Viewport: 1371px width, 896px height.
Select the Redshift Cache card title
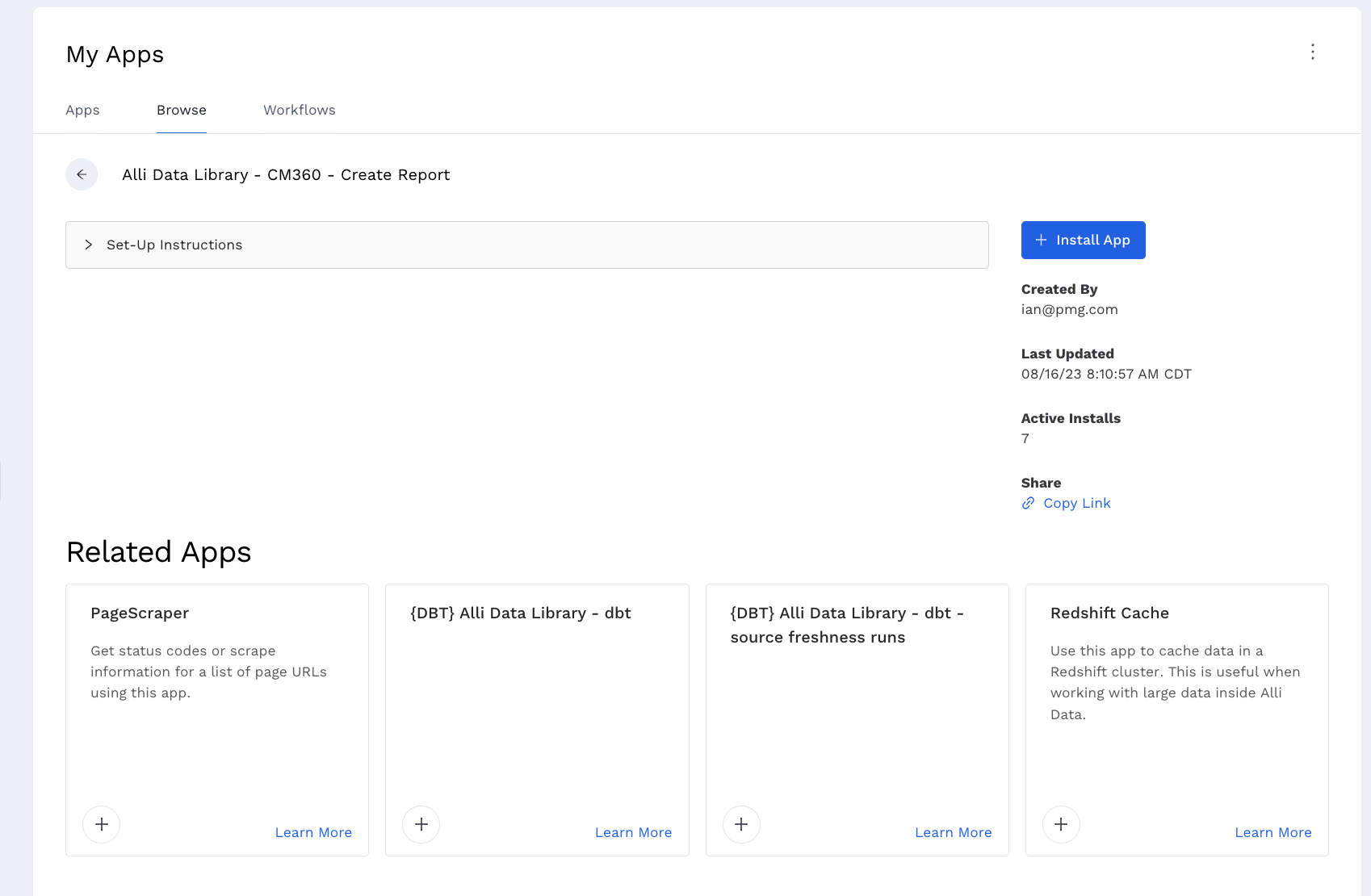pyautogui.click(x=1109, y=613)
